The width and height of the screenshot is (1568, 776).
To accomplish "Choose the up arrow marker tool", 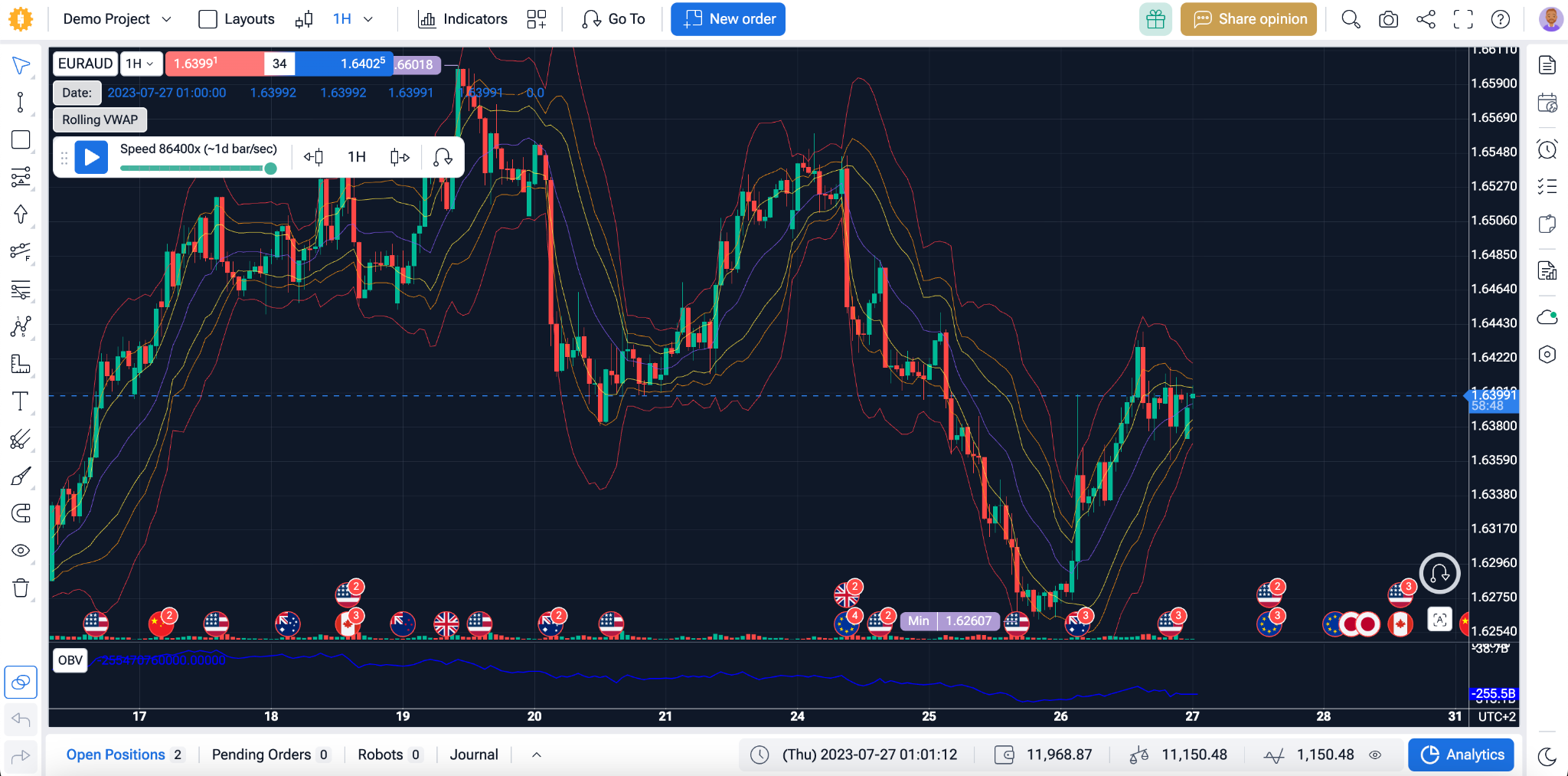I will (21, 214).
